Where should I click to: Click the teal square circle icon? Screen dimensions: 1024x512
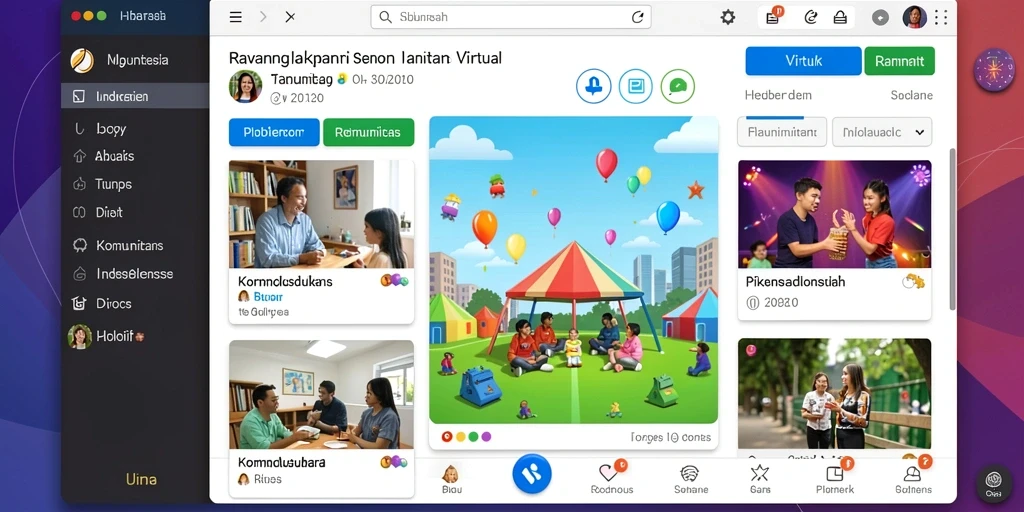coord(635,86)
